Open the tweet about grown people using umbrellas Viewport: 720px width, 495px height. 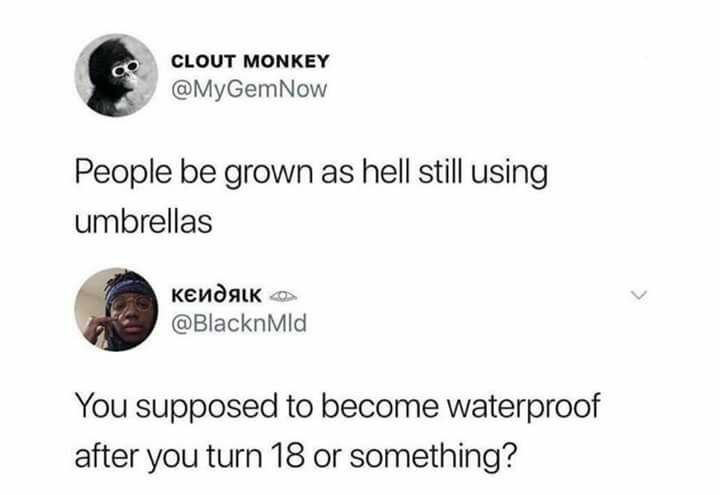click(x=311, y=197)
